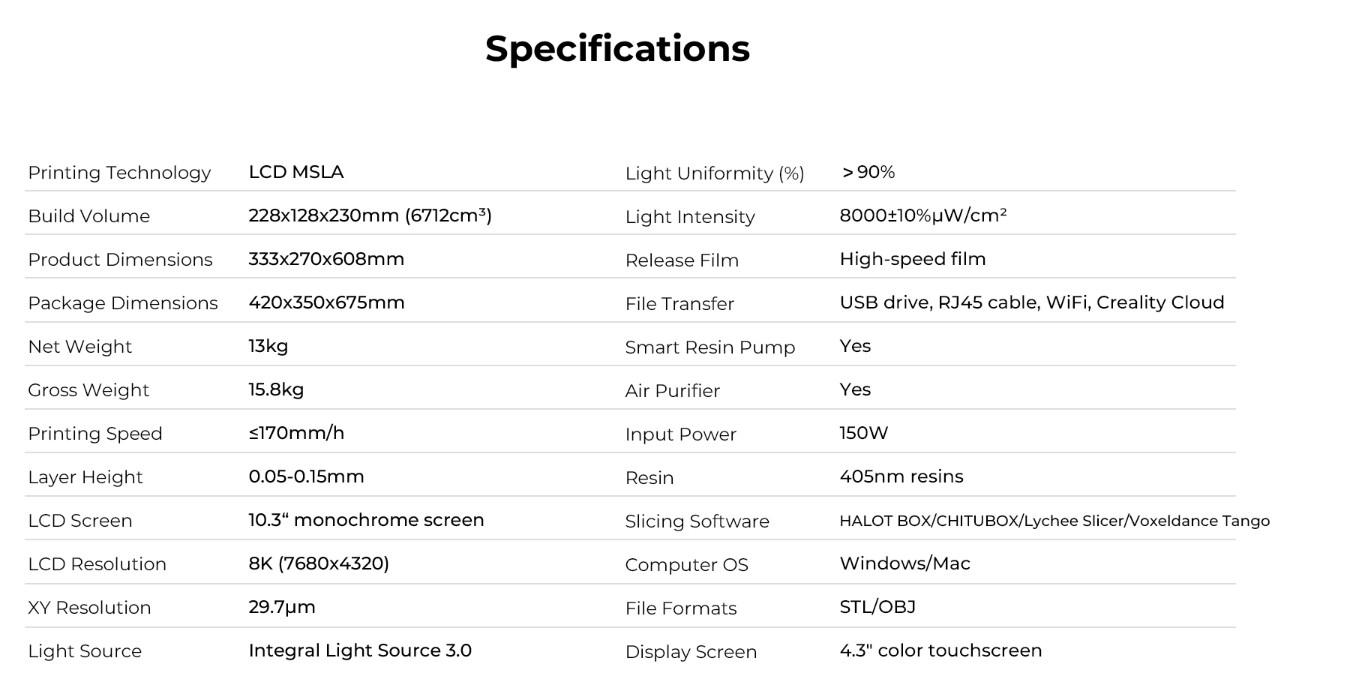Click the Display Screen color touchscreen value
The width and height of the screenshot is (1371, 699).
click(x=940, y=650)
